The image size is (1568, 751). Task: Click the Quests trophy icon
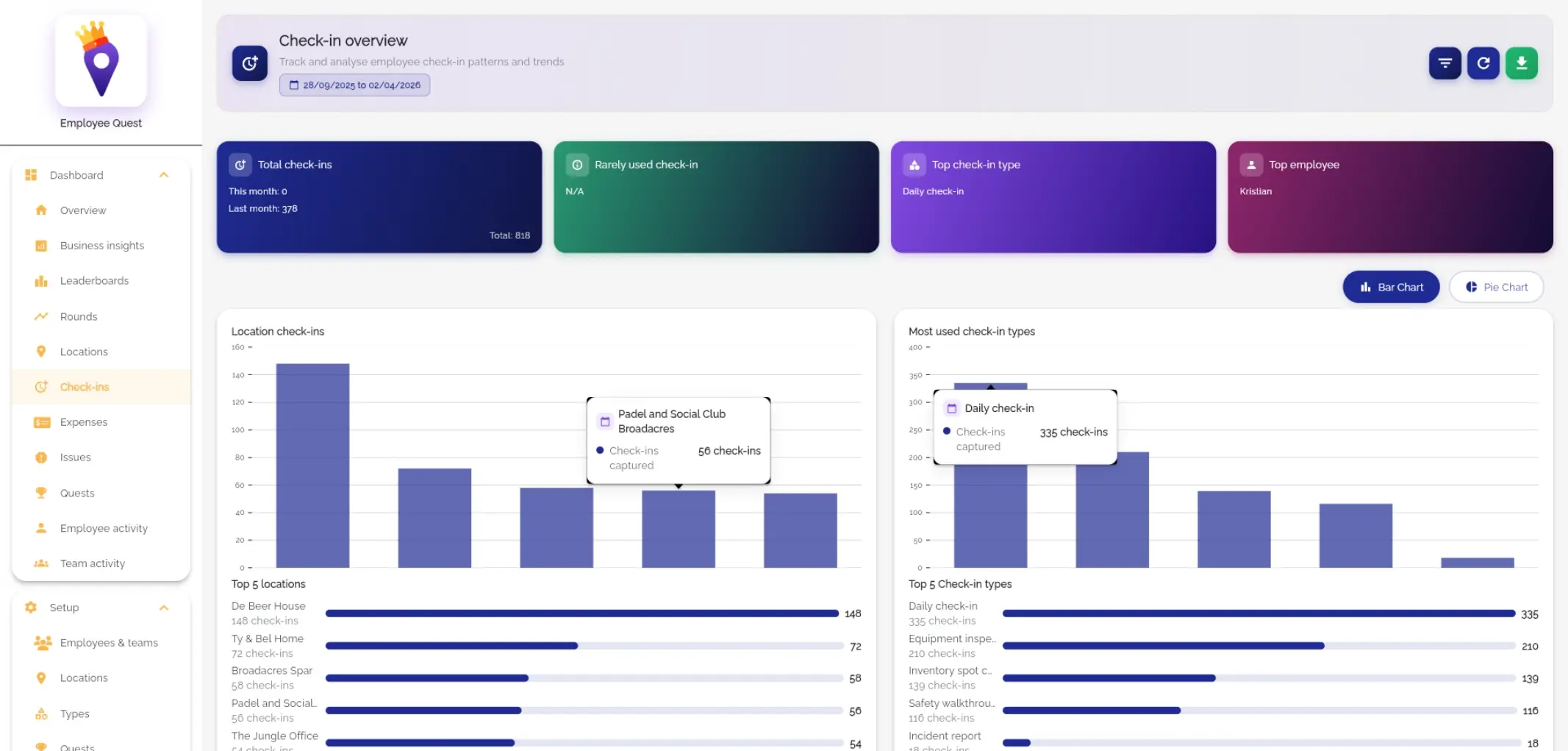point(42,492)
